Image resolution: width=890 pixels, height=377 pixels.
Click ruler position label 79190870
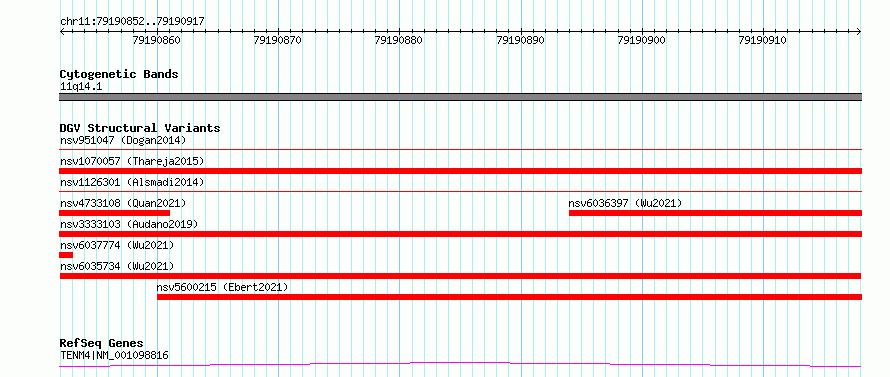[x=278, y=40]
